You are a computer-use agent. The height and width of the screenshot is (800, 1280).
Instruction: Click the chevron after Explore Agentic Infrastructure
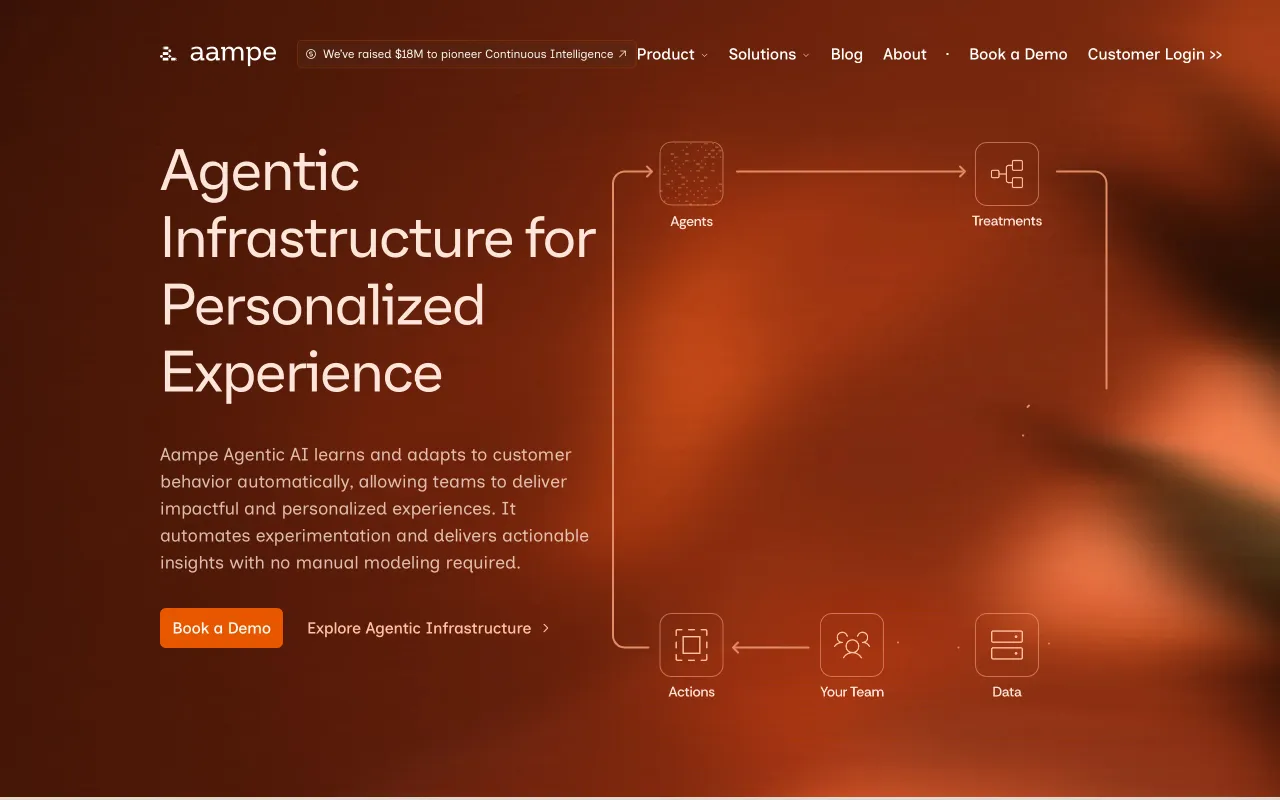tap(545, 628)
